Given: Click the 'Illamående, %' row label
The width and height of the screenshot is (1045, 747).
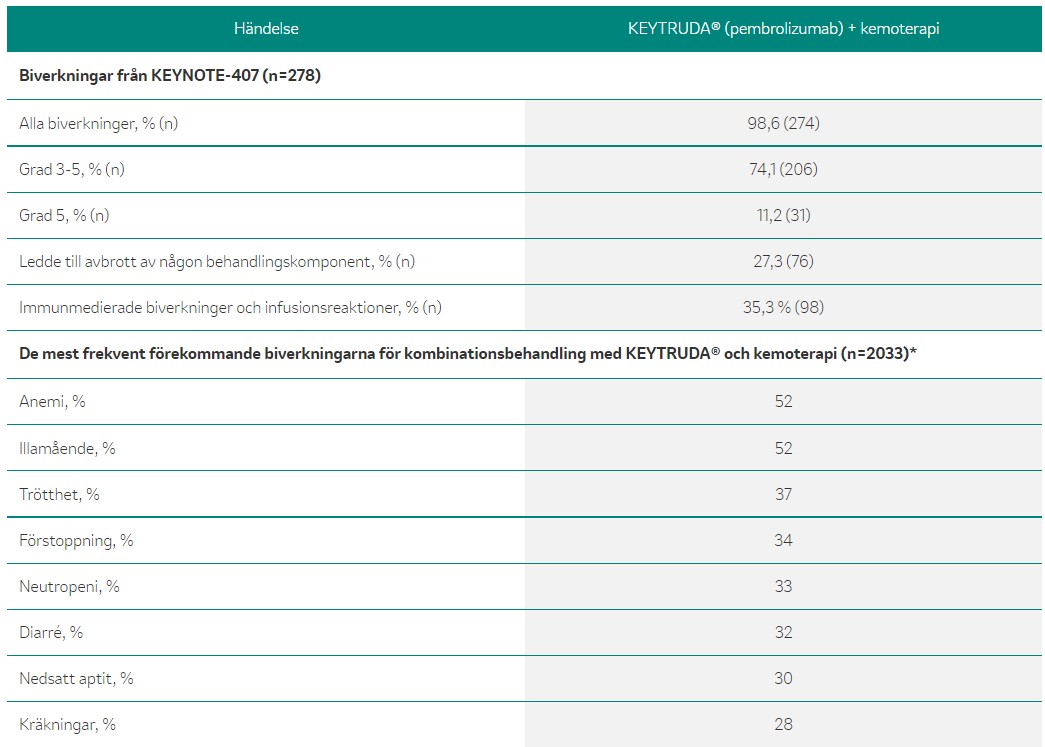Looking at the screenshot, I should tap(67, 448).
